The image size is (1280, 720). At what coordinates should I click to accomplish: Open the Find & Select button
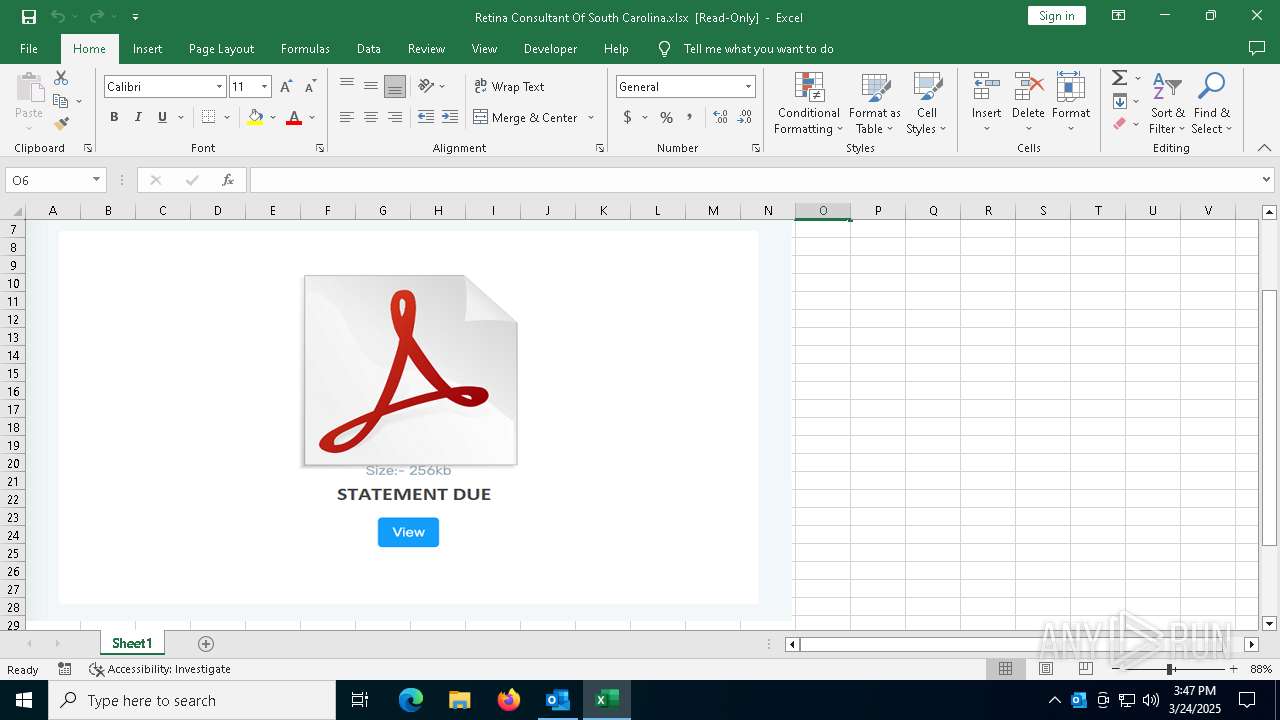[1212, 104]
